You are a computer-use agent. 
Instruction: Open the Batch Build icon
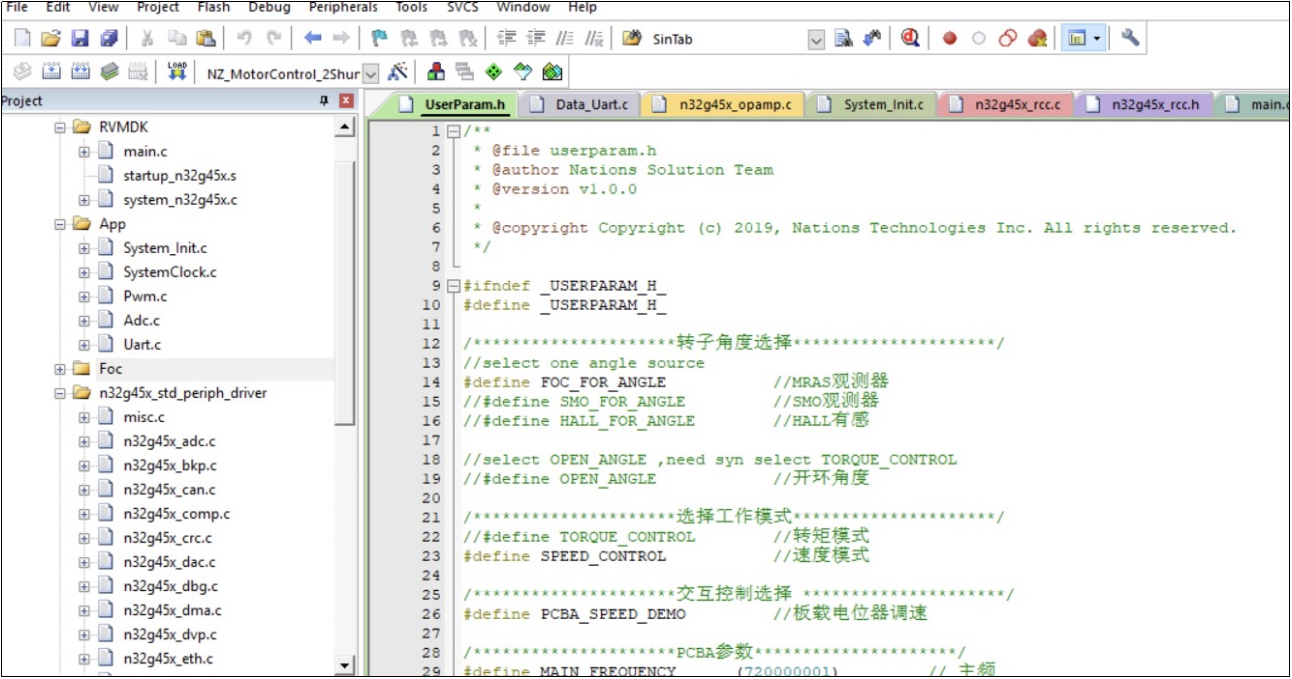[109, 72]
